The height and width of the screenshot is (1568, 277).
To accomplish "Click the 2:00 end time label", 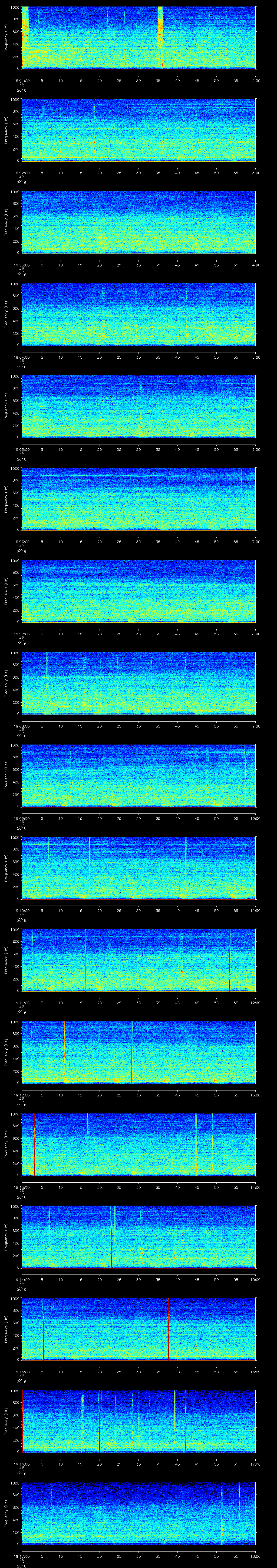I will click(256, 80).
